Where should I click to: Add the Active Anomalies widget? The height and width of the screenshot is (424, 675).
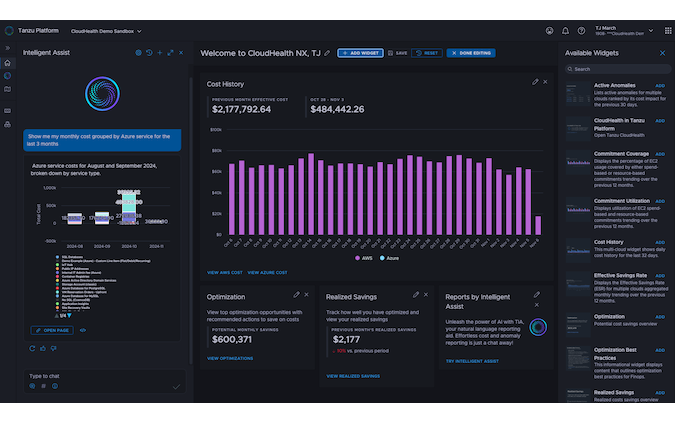660,86
